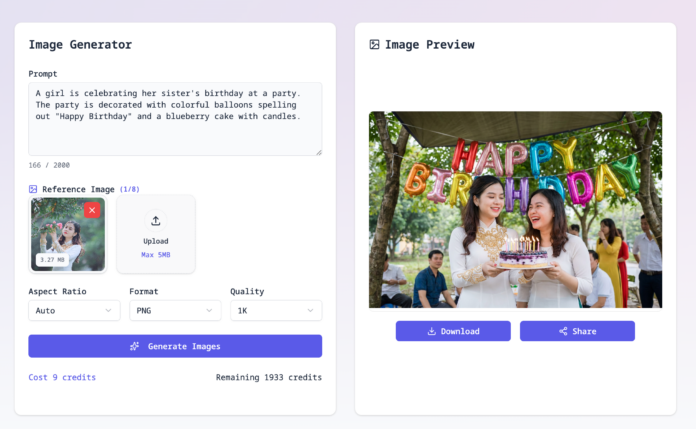Click the generated birthday preview image
Screen dimensions: 696x429
click(515, 209)
